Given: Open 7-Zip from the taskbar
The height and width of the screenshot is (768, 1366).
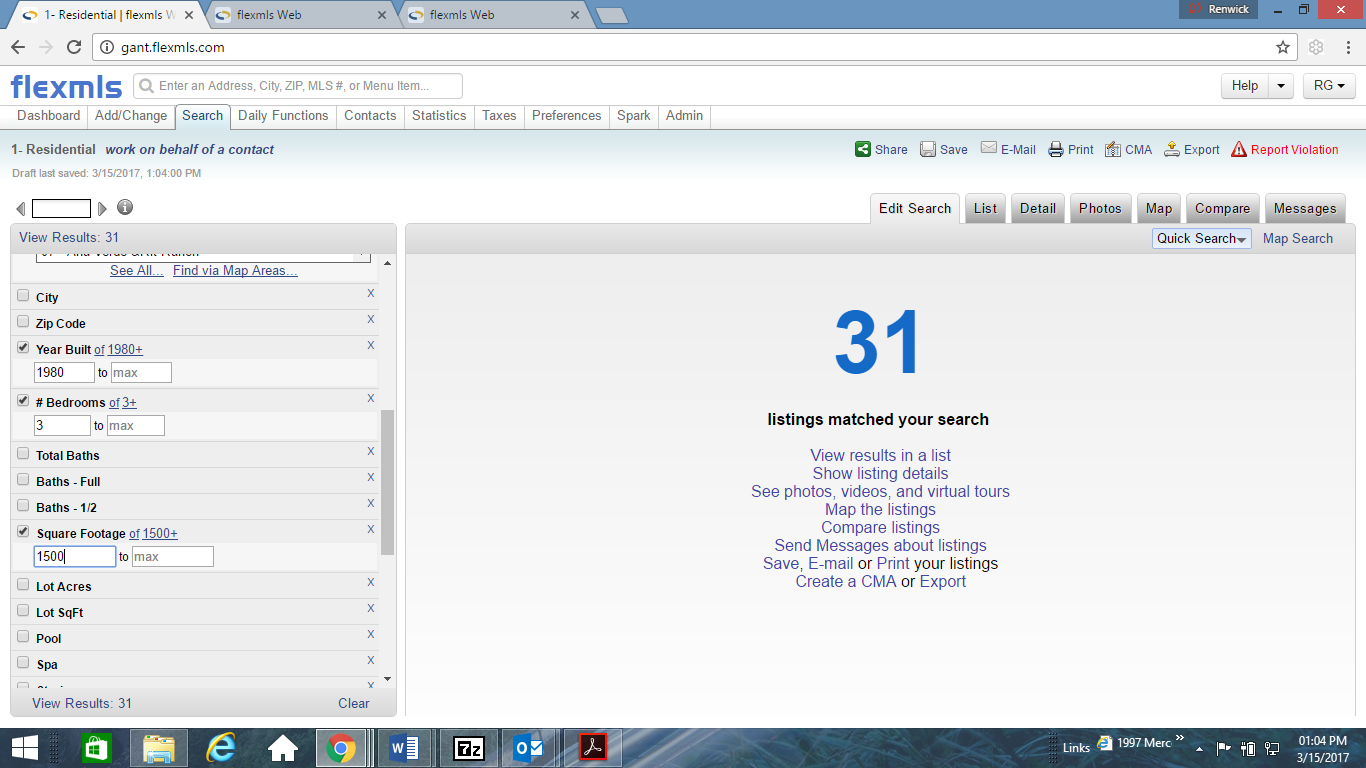Looking at the screenshot, I should (x=467, y=748).
